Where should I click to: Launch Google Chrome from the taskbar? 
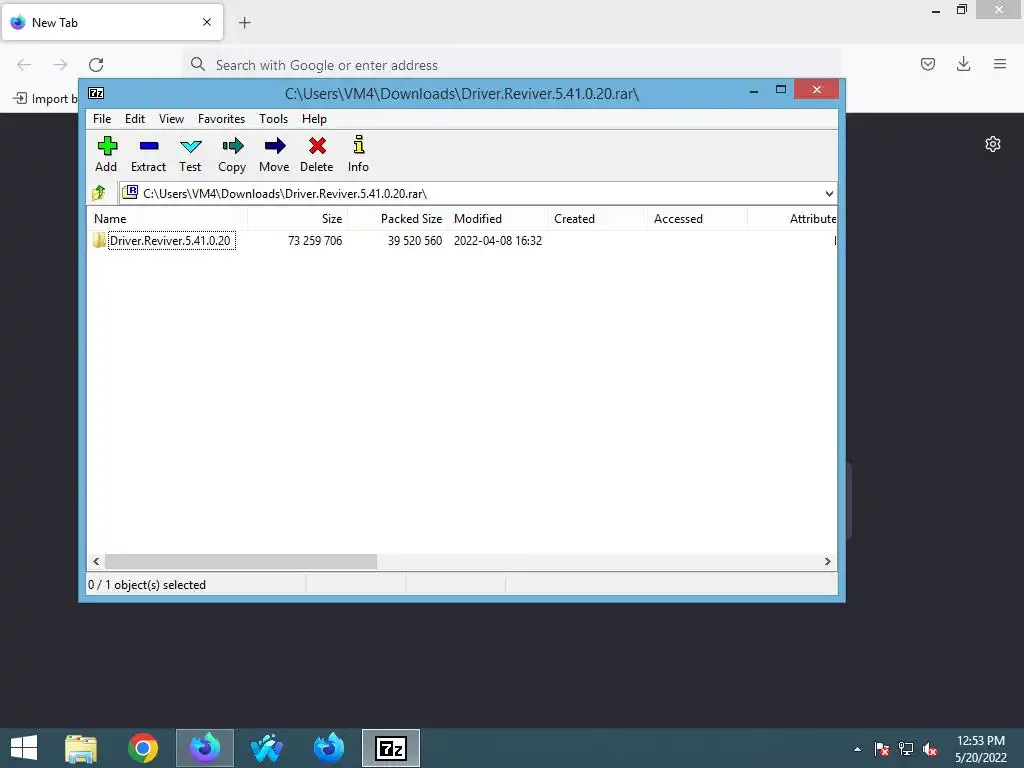pyautogui.click(x=143, y=748)
